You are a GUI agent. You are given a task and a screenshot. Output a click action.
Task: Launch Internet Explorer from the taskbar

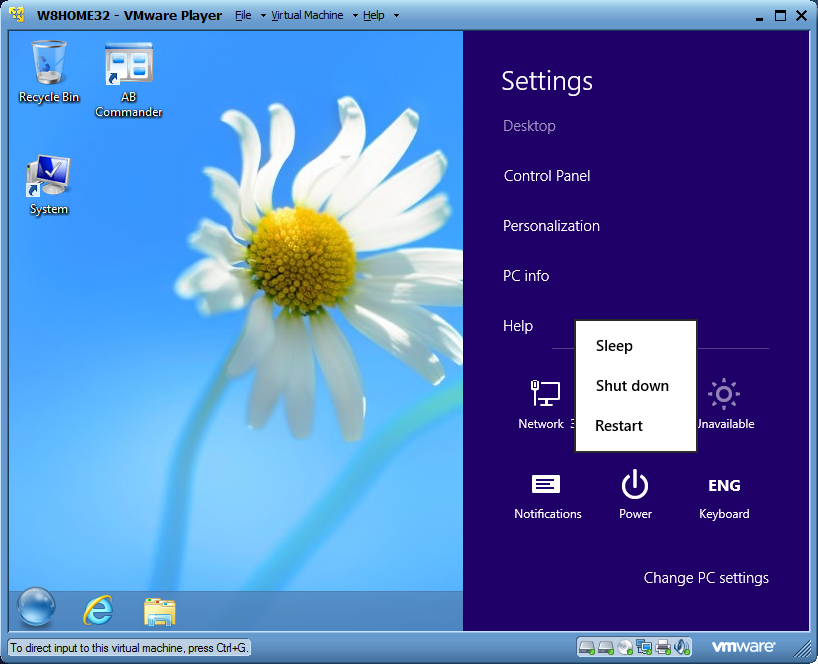[x=98, y=609]
